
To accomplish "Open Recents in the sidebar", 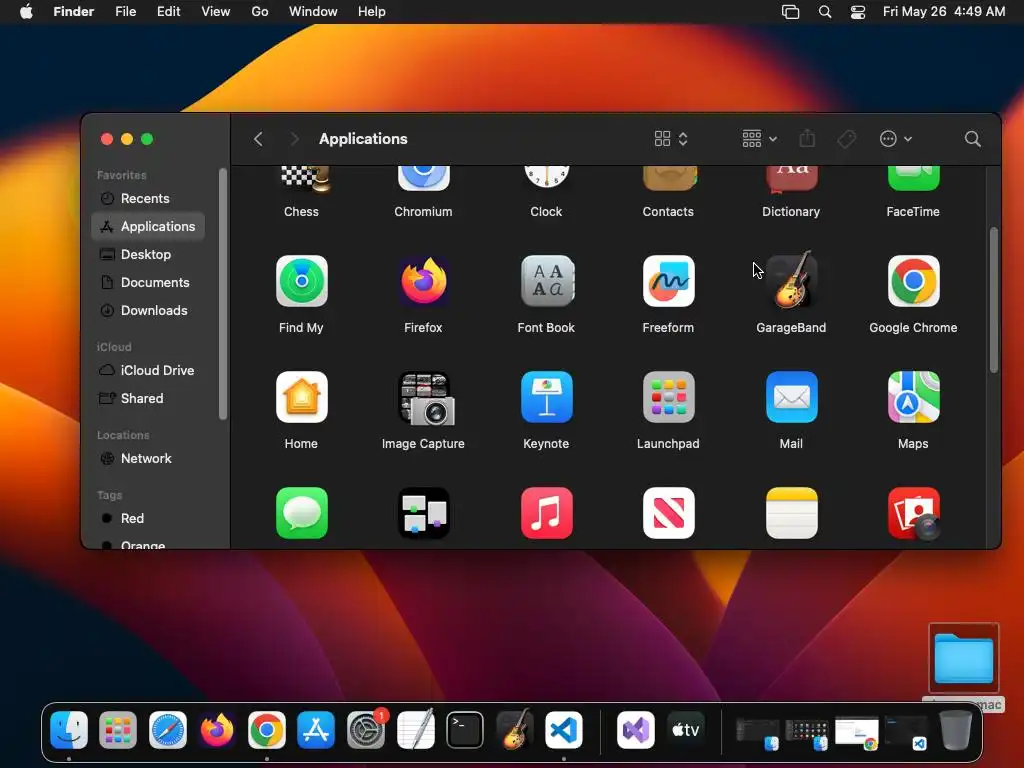I will click(x=148, y=199).
